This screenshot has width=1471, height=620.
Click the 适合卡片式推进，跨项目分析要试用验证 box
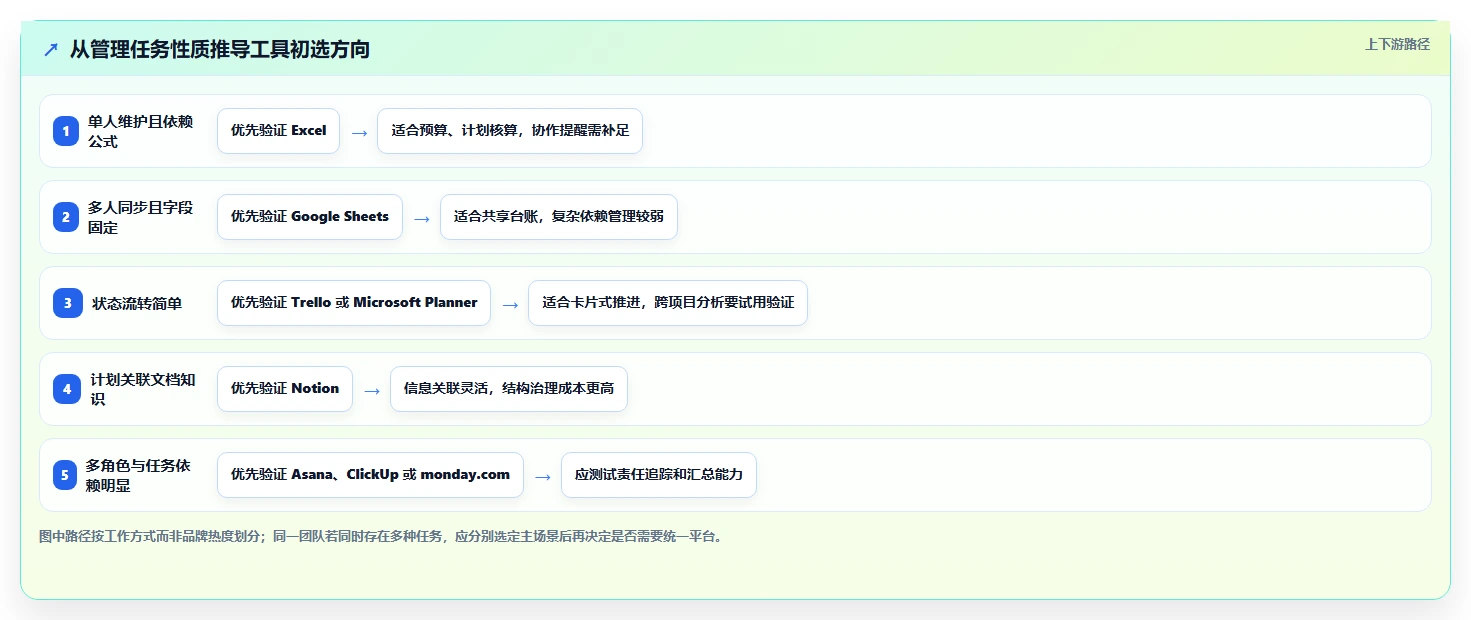pos(668,303)
